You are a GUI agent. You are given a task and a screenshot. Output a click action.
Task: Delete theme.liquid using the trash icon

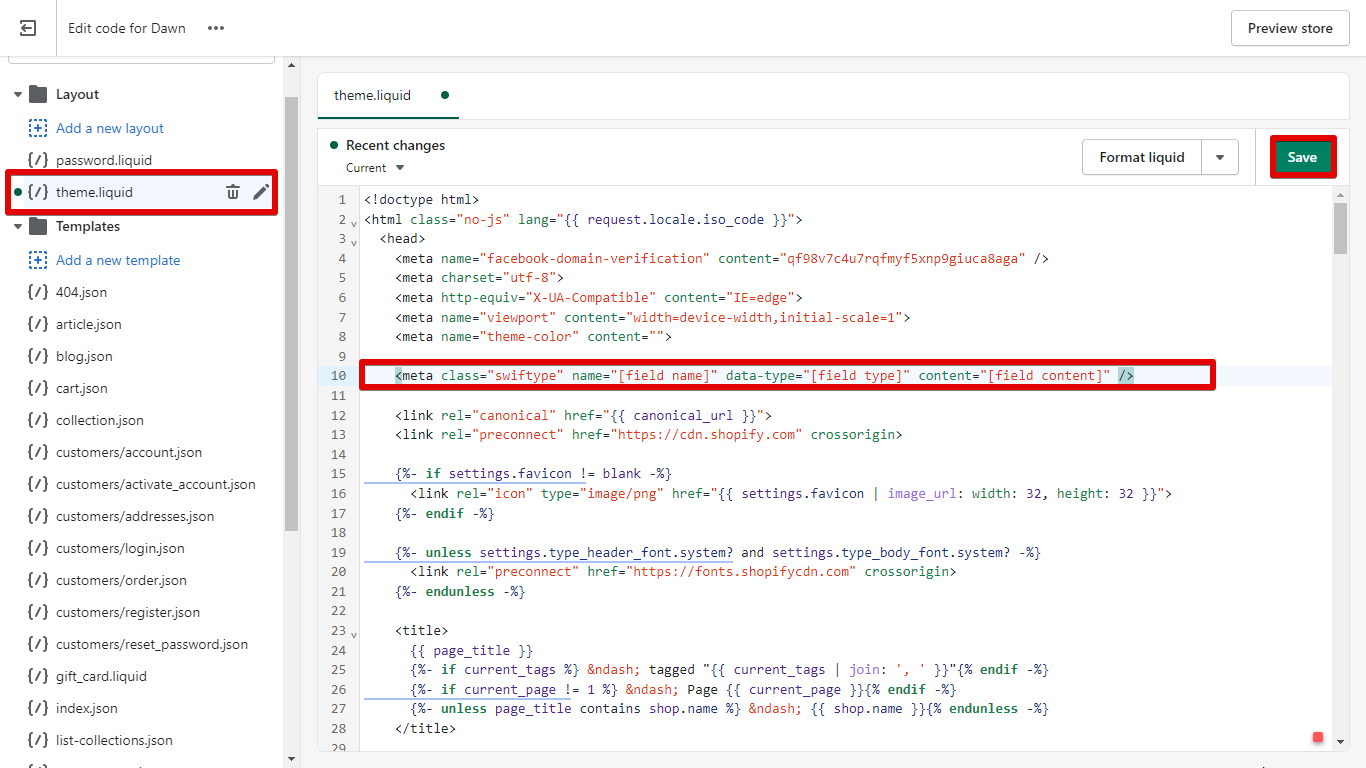(233, 192)
